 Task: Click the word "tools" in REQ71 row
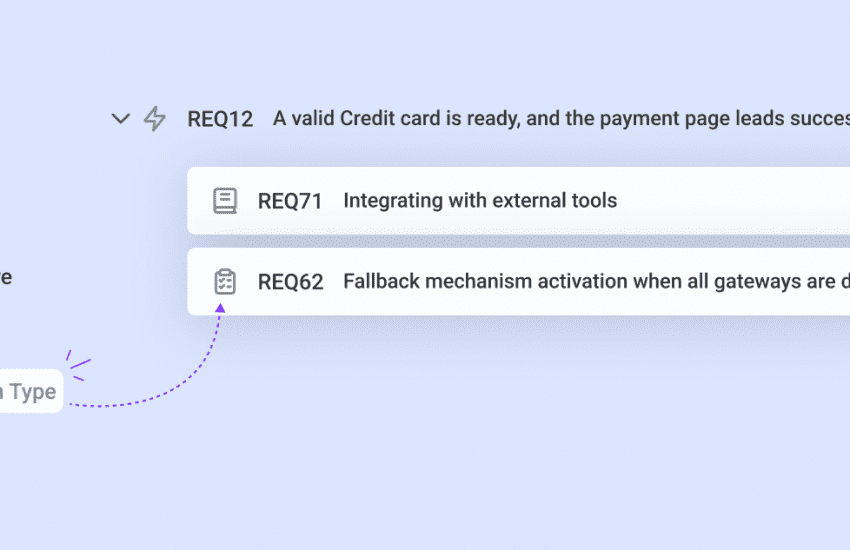[x=593, y=200]
